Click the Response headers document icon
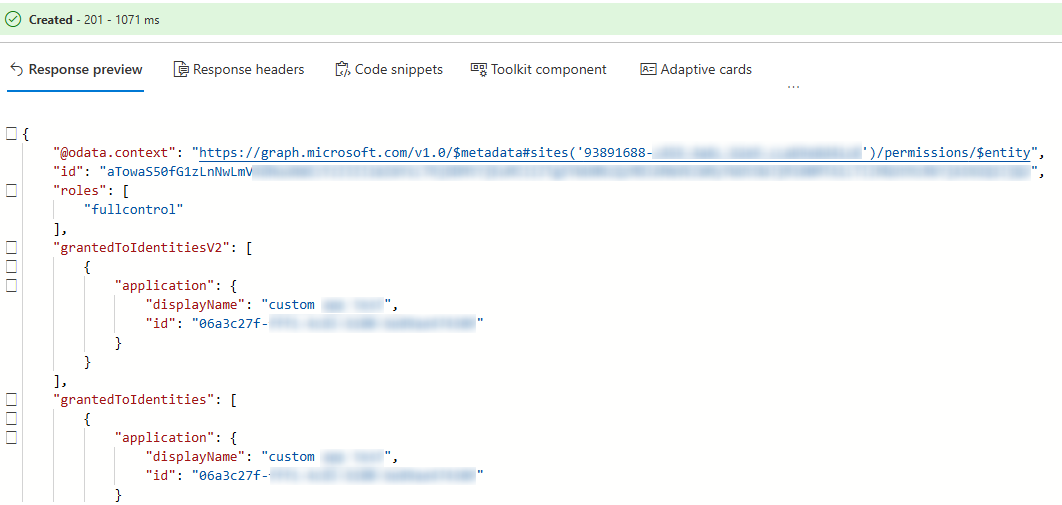 181,70
